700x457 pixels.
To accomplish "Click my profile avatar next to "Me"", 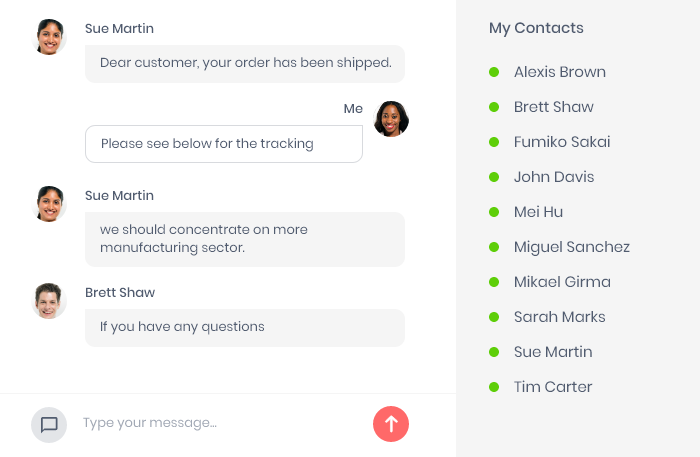I will coord(391,118).
